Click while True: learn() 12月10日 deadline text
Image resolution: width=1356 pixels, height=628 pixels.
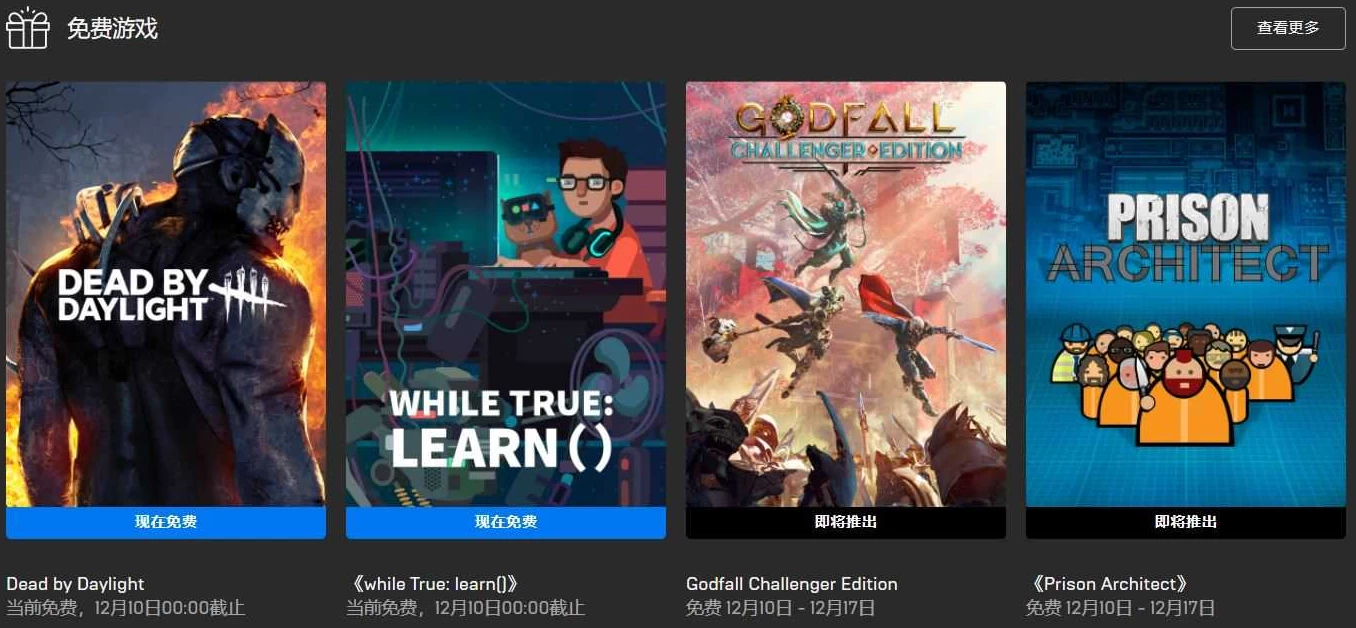465,608
